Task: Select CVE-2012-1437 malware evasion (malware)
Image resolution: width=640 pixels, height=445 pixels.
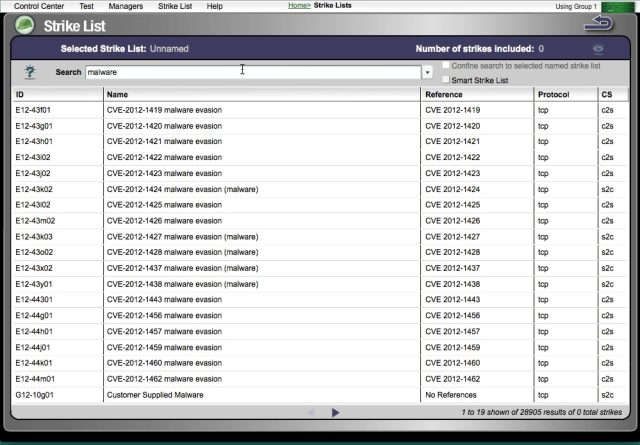Action: pos(182,268)
